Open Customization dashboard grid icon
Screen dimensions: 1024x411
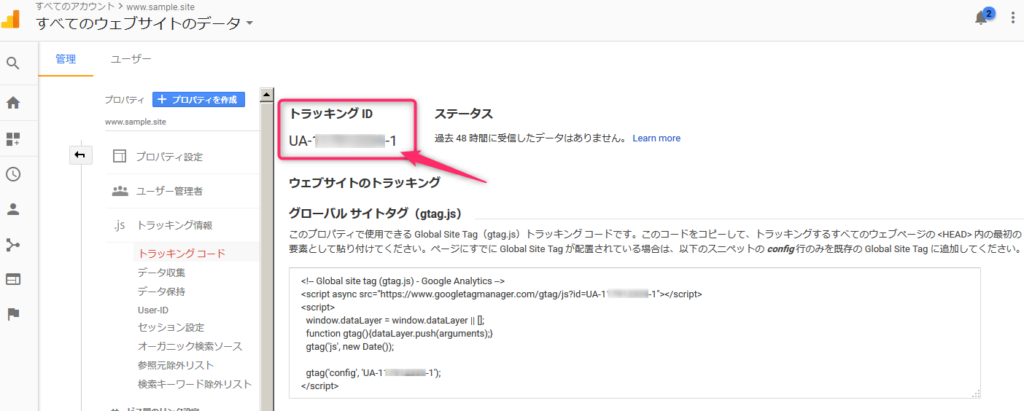13,139
